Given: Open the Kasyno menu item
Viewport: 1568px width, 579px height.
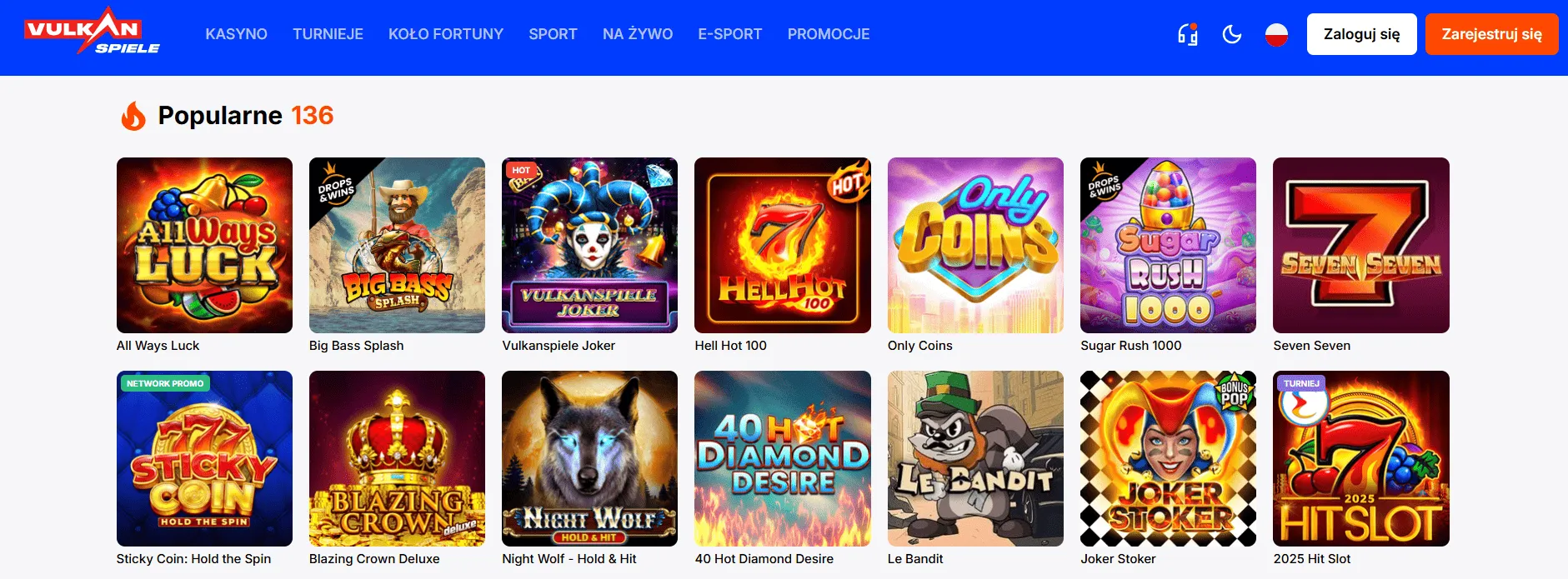Looking at the screenshot, I should pyautogui.click(x=236, y=34).
